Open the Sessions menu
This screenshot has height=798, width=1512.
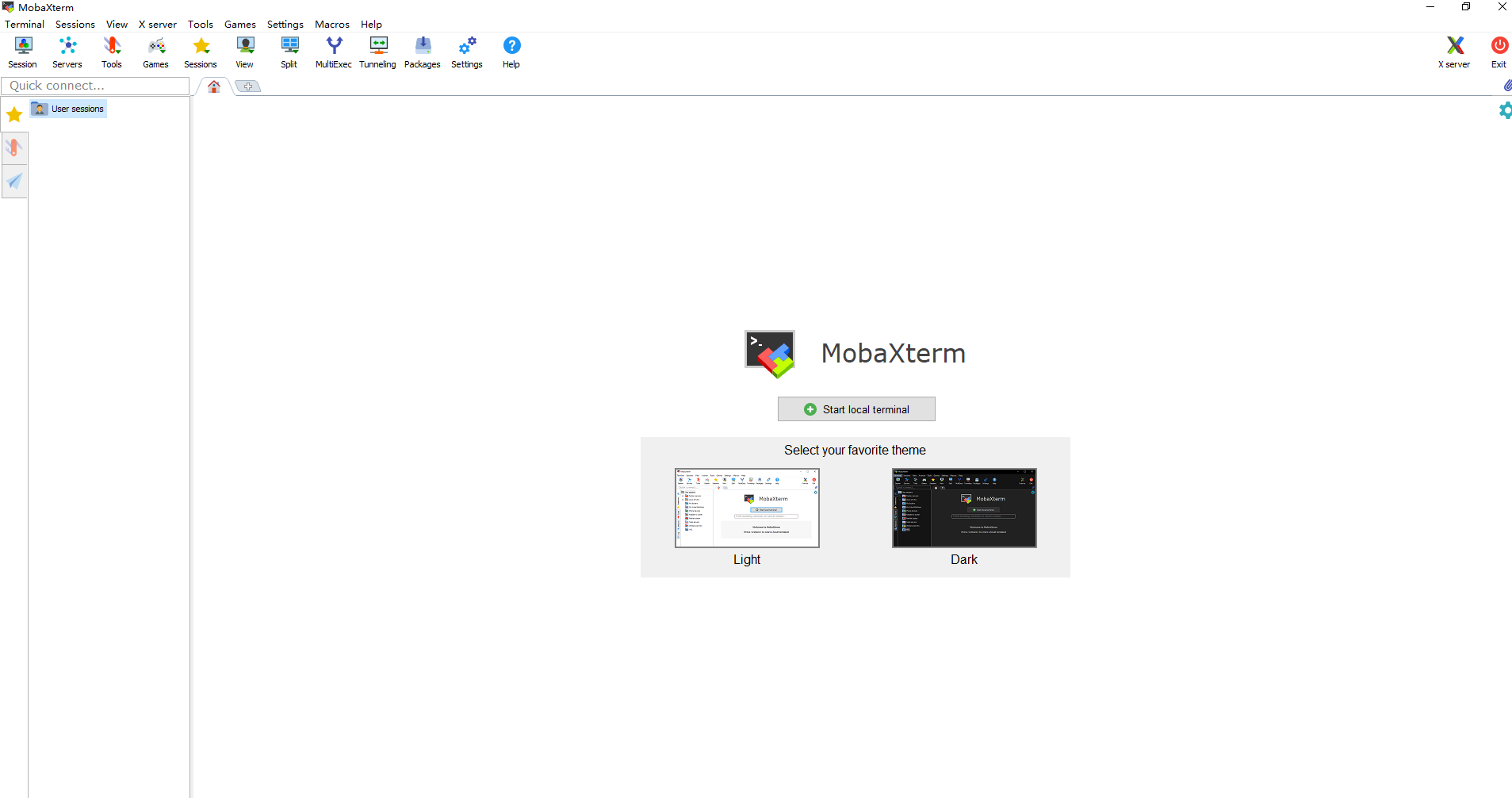pos(75,25)
